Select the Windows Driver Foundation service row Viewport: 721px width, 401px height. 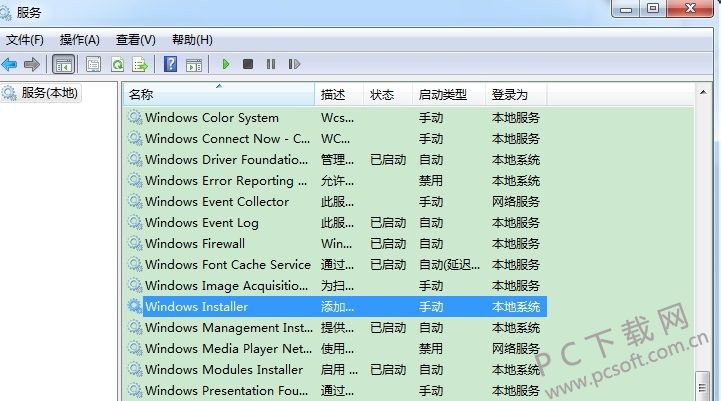point(338,160)
